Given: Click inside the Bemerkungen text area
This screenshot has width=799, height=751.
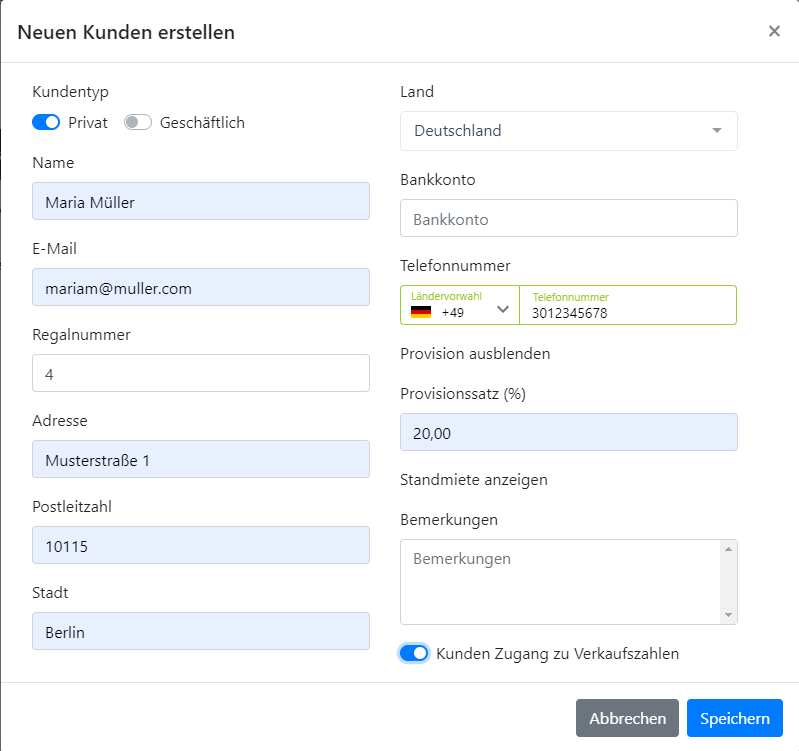Looking at the screenshot, I should (561, 582).
